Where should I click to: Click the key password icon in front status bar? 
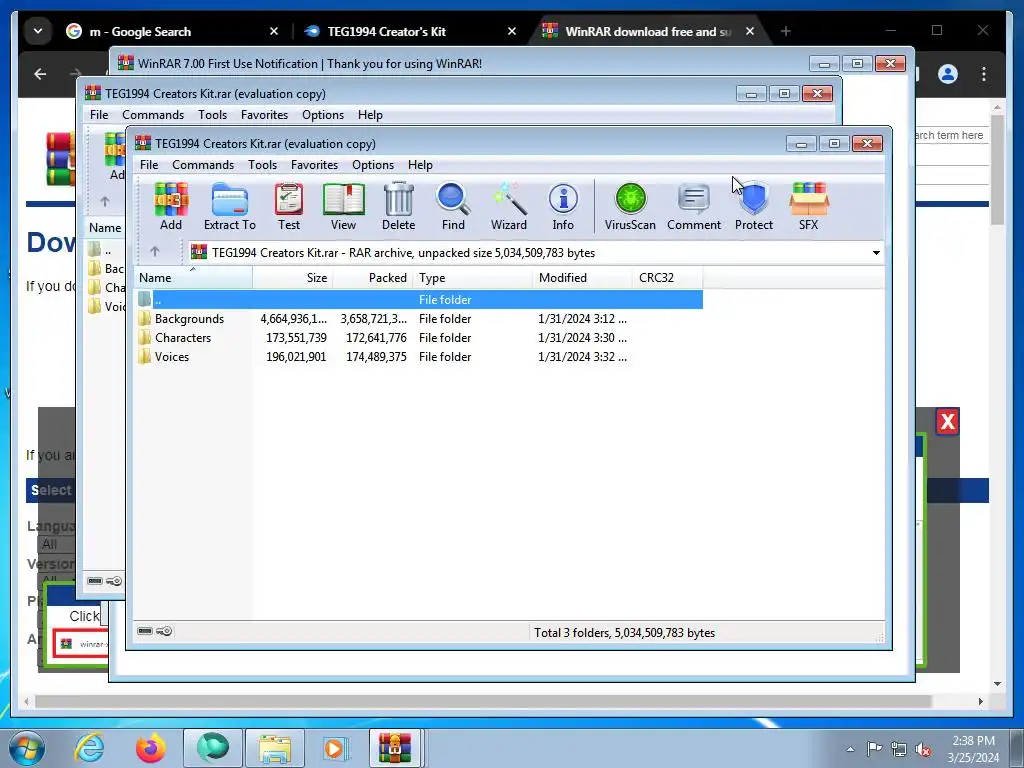(165, 632)
